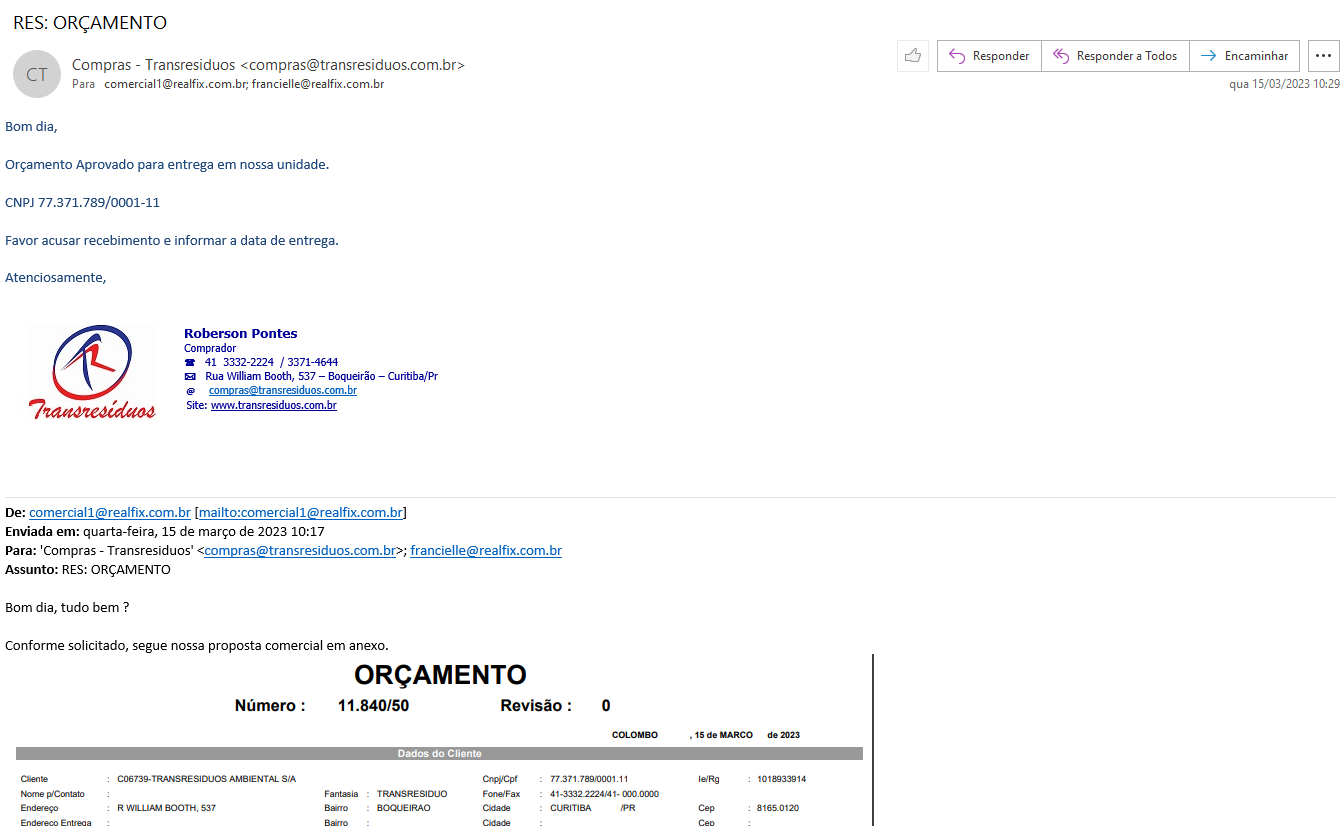Open compras@transresiduos.com.br link in signature
Viewport: 1344px width, 826px height.
pyautogui.click(x=282, y=391)
